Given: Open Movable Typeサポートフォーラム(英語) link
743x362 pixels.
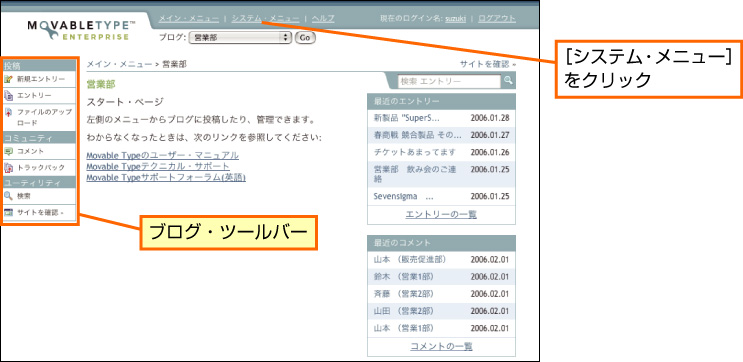Looking at the screenshot, I should click(166, 178).
